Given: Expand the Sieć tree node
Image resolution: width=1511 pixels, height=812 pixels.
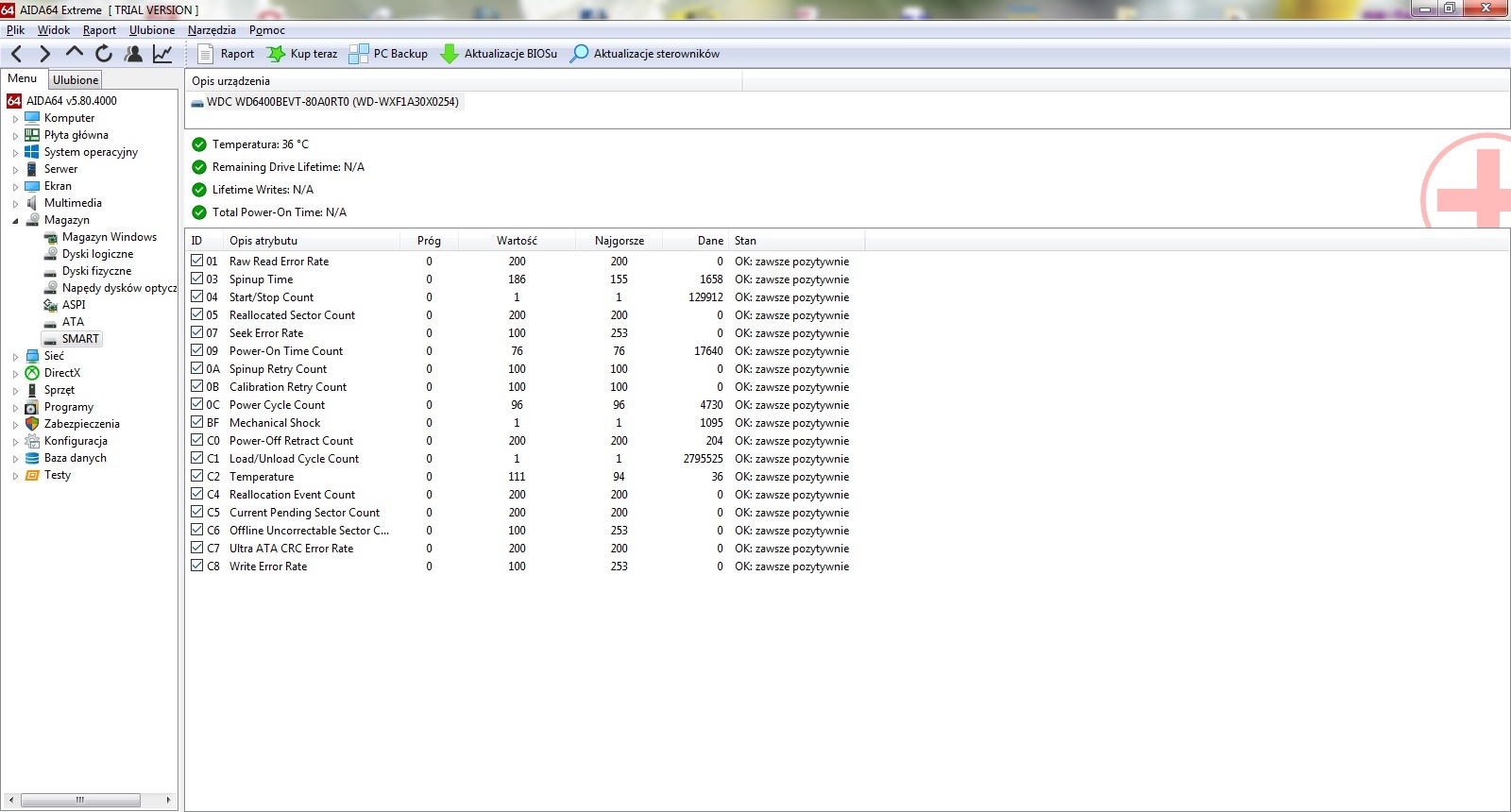Looking at the screenshot, I should [x=15, y=357].
